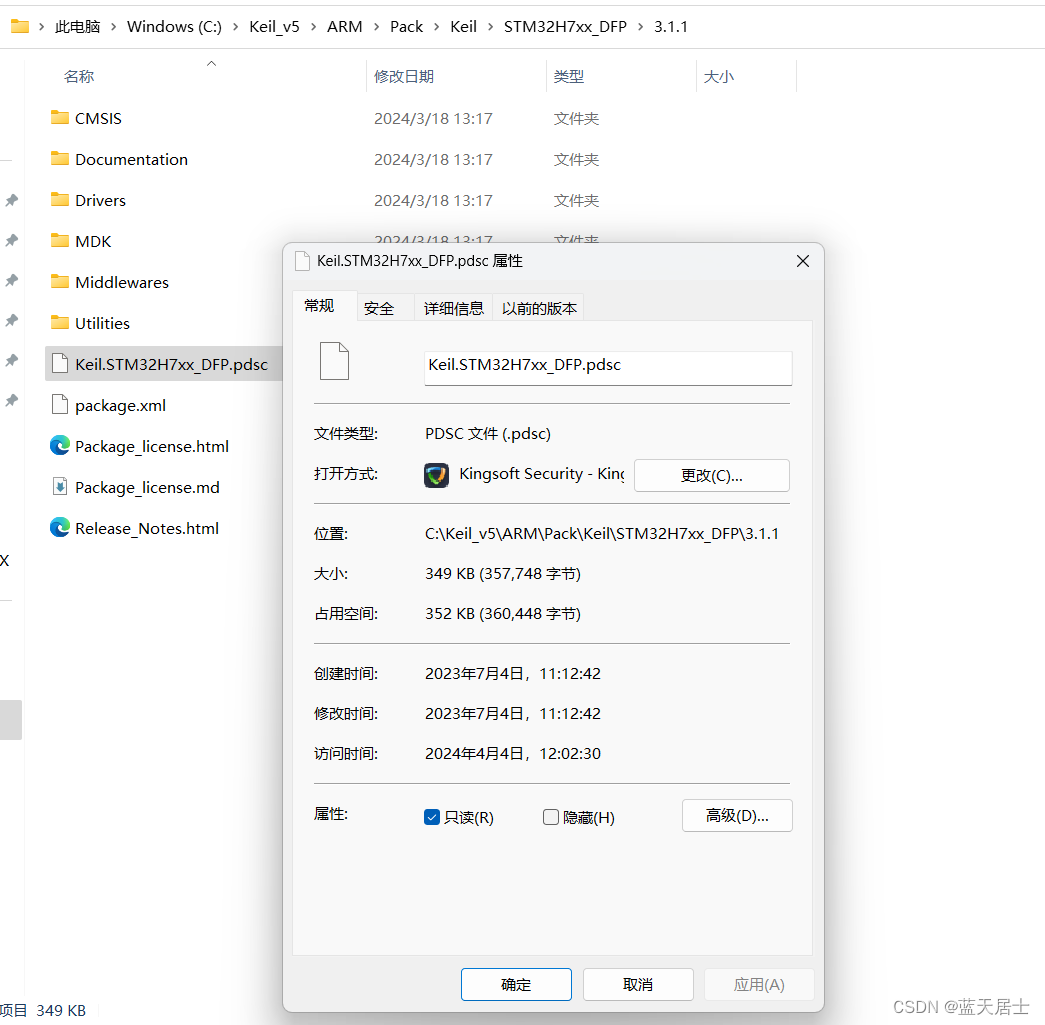1045x1025 pixels.
Task: Select the Drivers folder icon
Action: click(x=60, y=200)
